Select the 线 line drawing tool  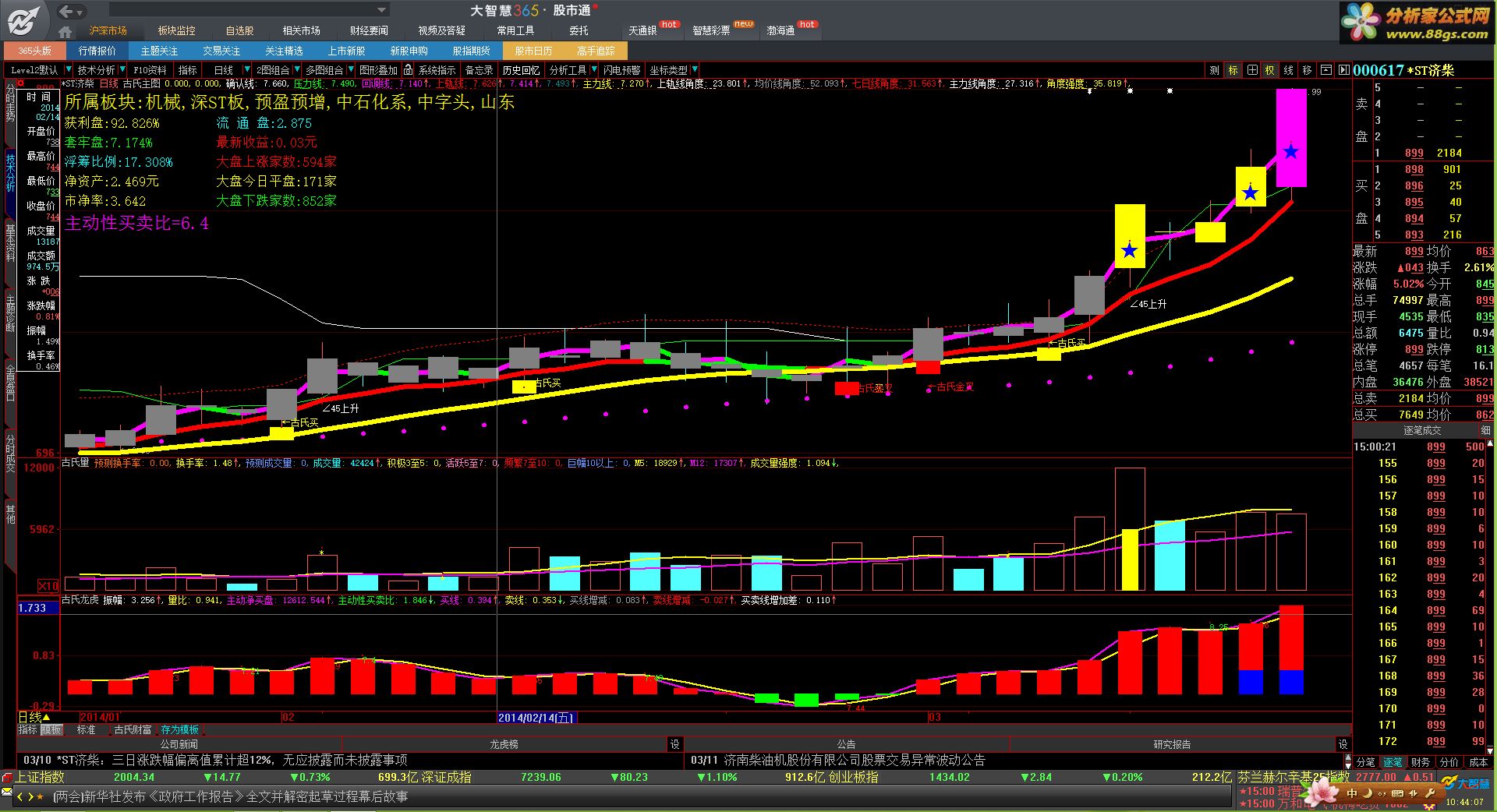[x=1288, y=70]
